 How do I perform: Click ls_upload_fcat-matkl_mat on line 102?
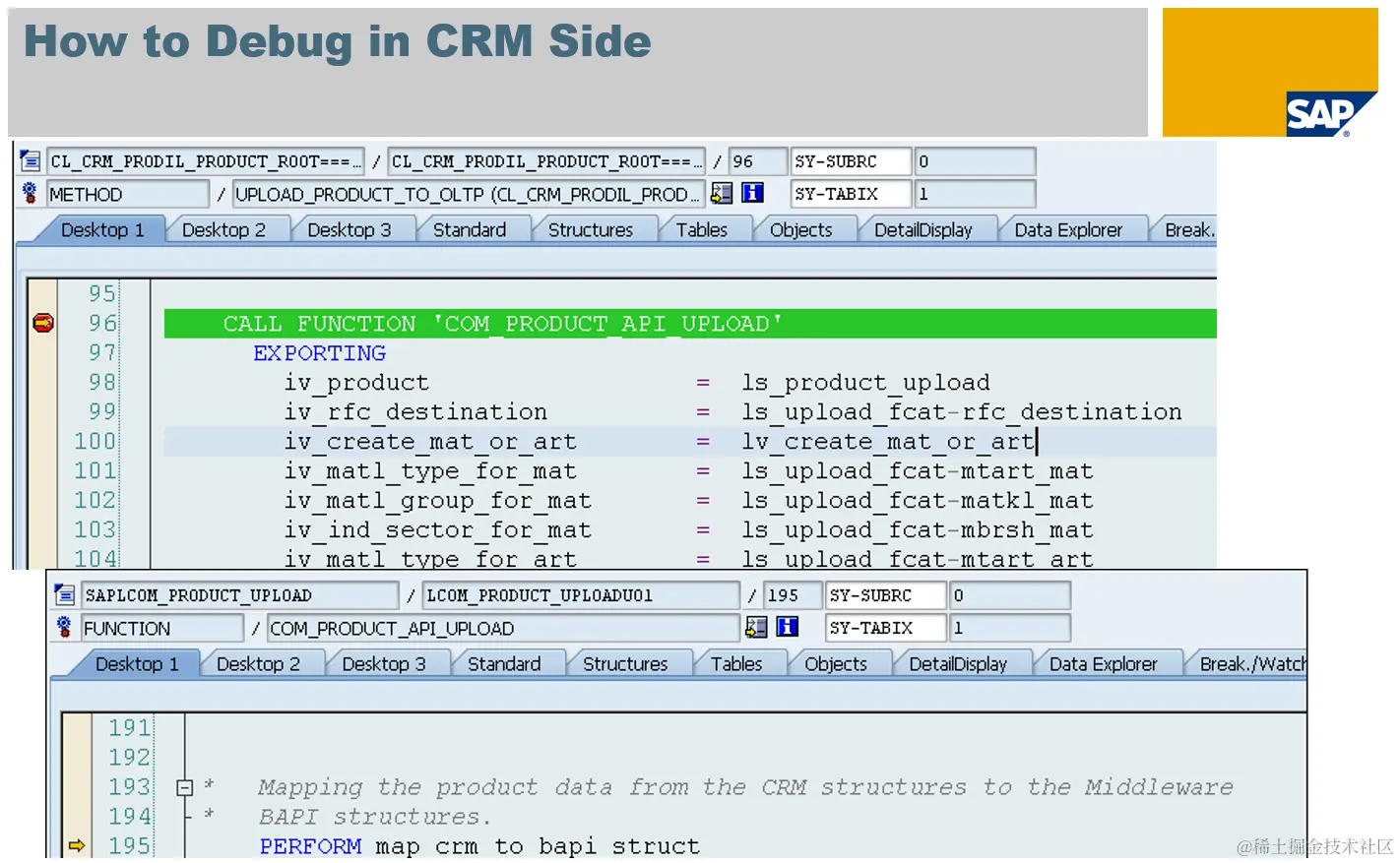tap(917, 501)
